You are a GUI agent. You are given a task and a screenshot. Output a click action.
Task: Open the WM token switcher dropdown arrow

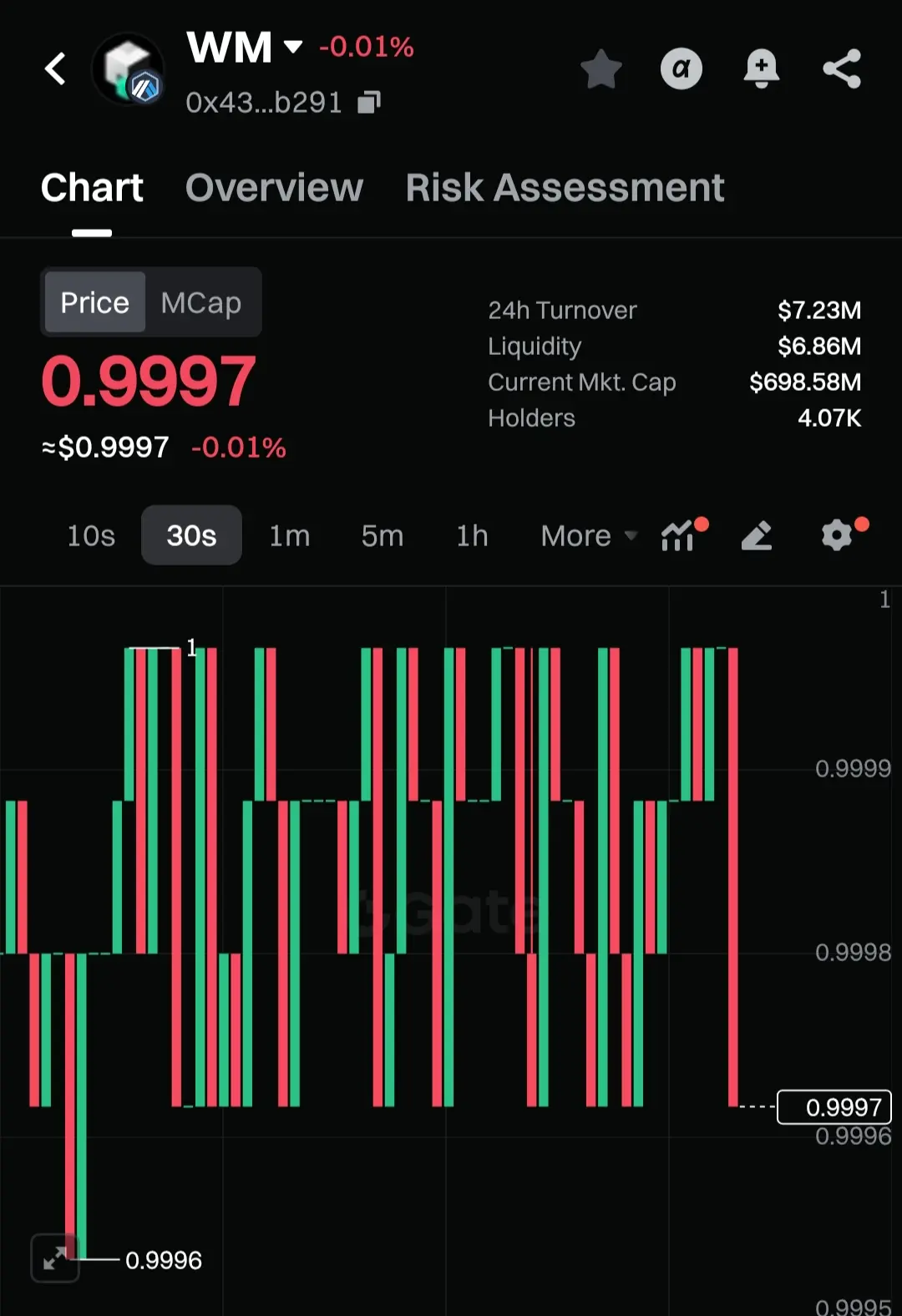(x=292, y=47)
